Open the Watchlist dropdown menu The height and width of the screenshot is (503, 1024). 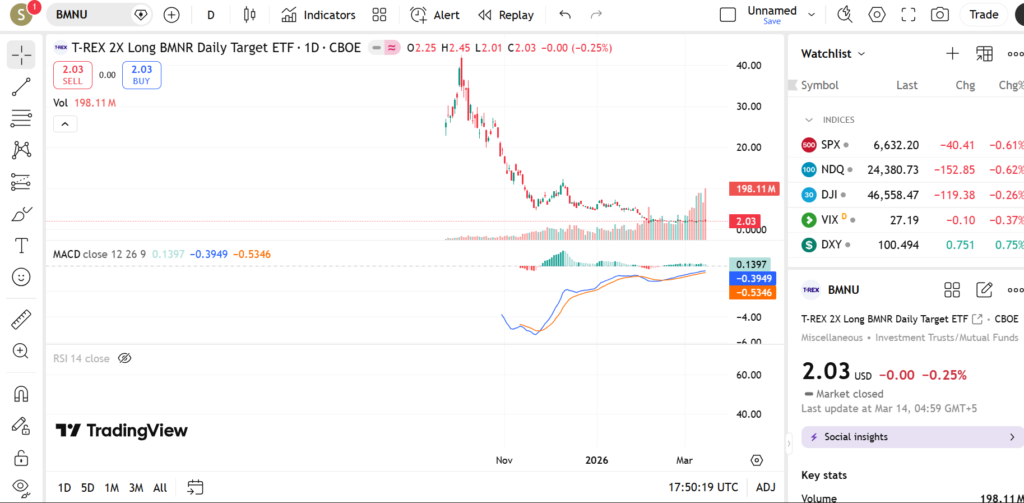[833, 54]
